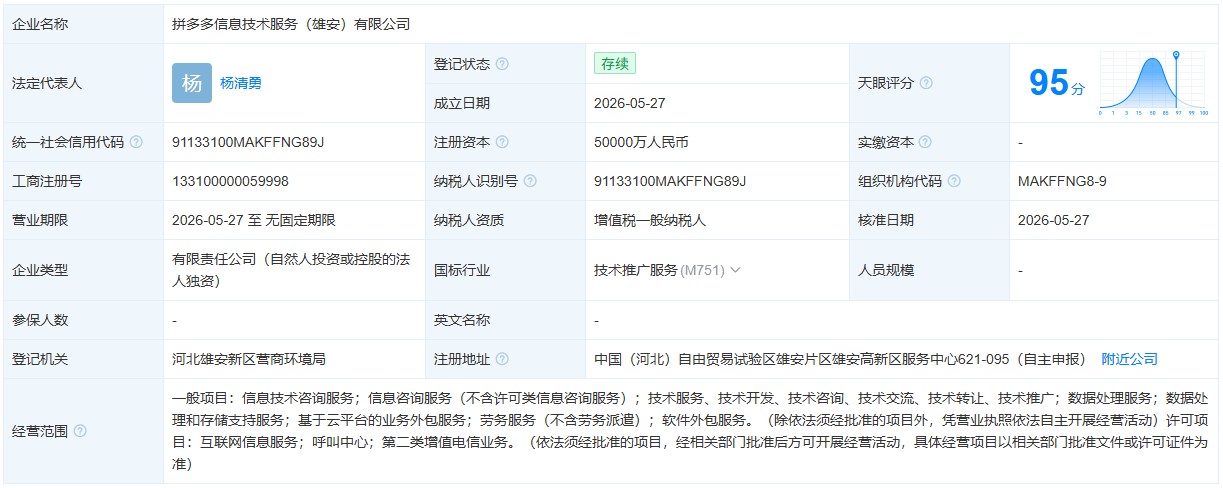The width and height of the screenshot is (1223, 488).
Task: Select registration authority 河北雄安新区营商环境局
Action: pos(249,359)
